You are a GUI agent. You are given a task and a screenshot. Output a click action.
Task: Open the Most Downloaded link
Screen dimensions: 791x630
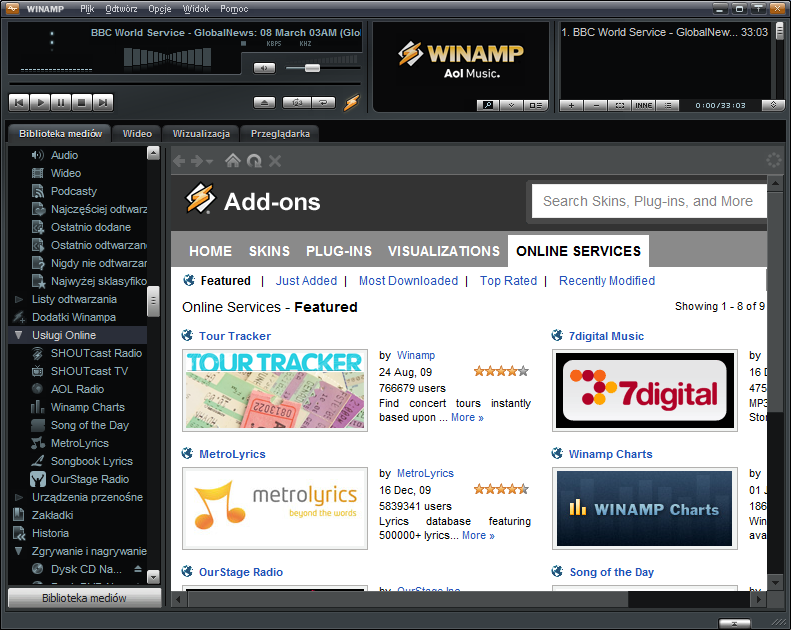tap(409, 281)
